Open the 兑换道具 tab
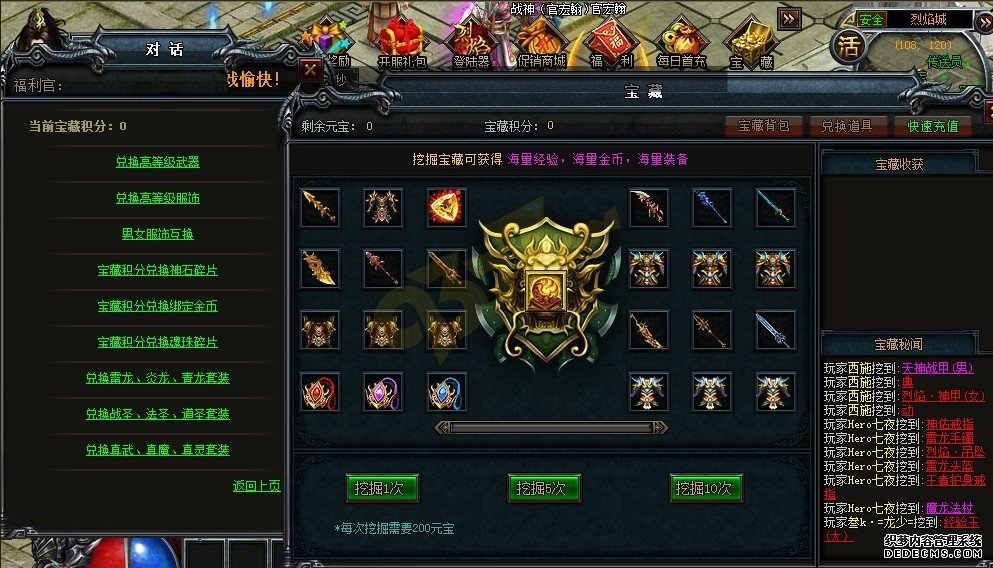Screen dimensions: 993x568 pyautogui.click(x=847, y=126)
